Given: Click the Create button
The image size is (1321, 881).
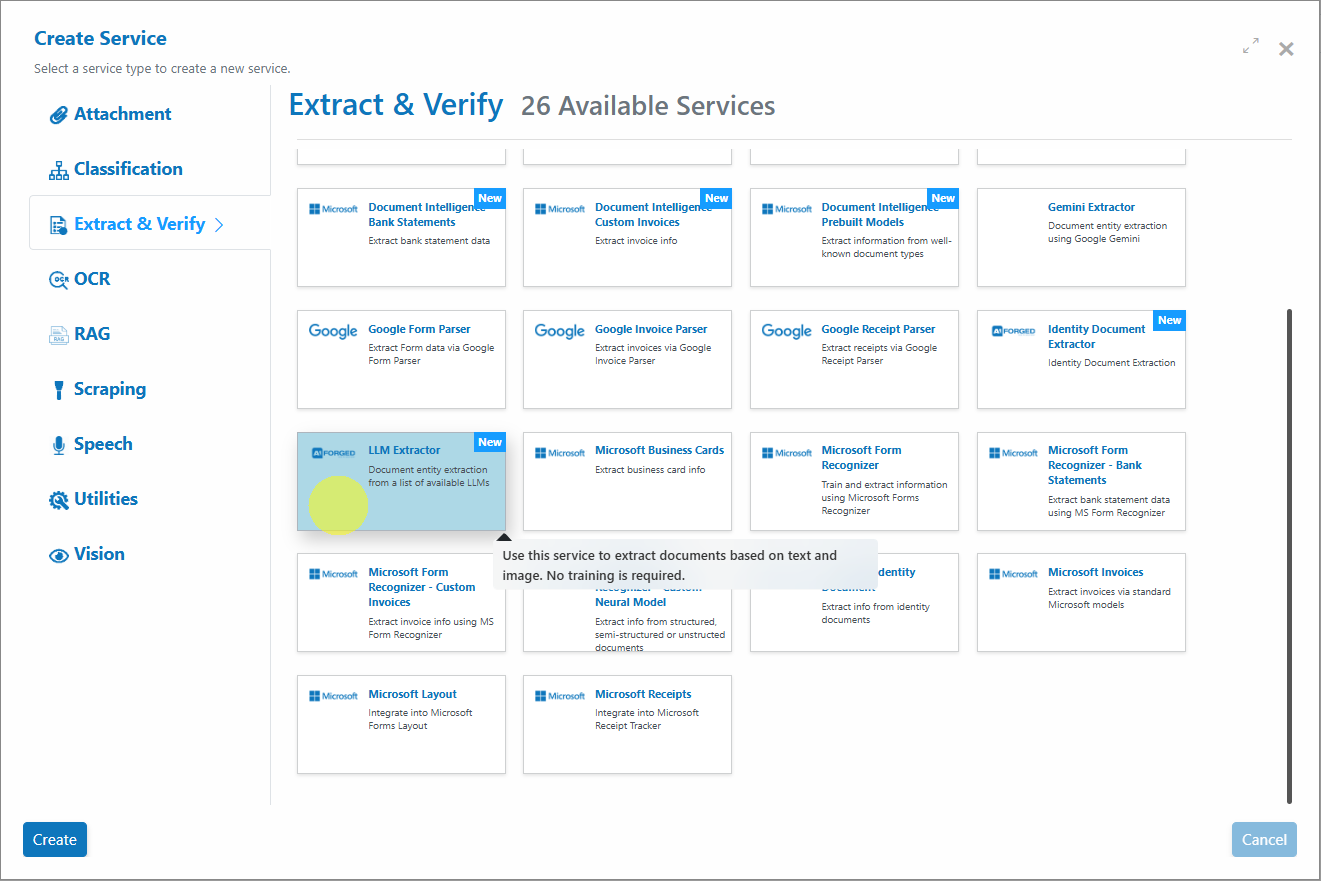Looking at the screenshot, I should 55,840.
